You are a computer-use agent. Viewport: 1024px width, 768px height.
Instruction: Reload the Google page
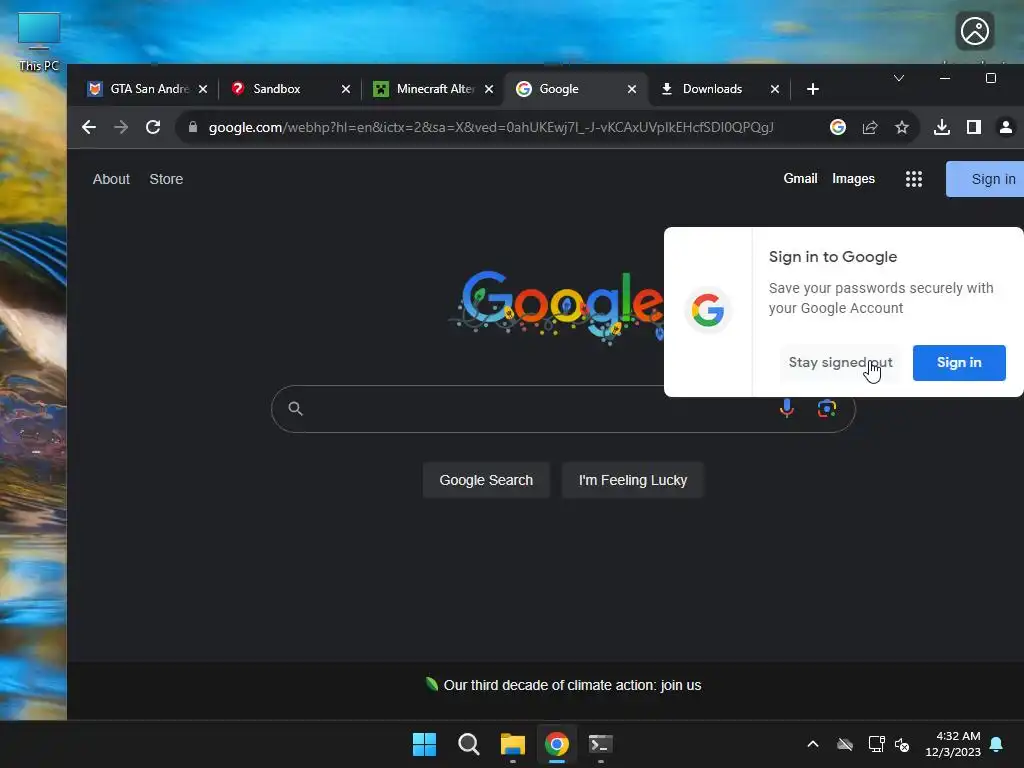coord(153,127)
